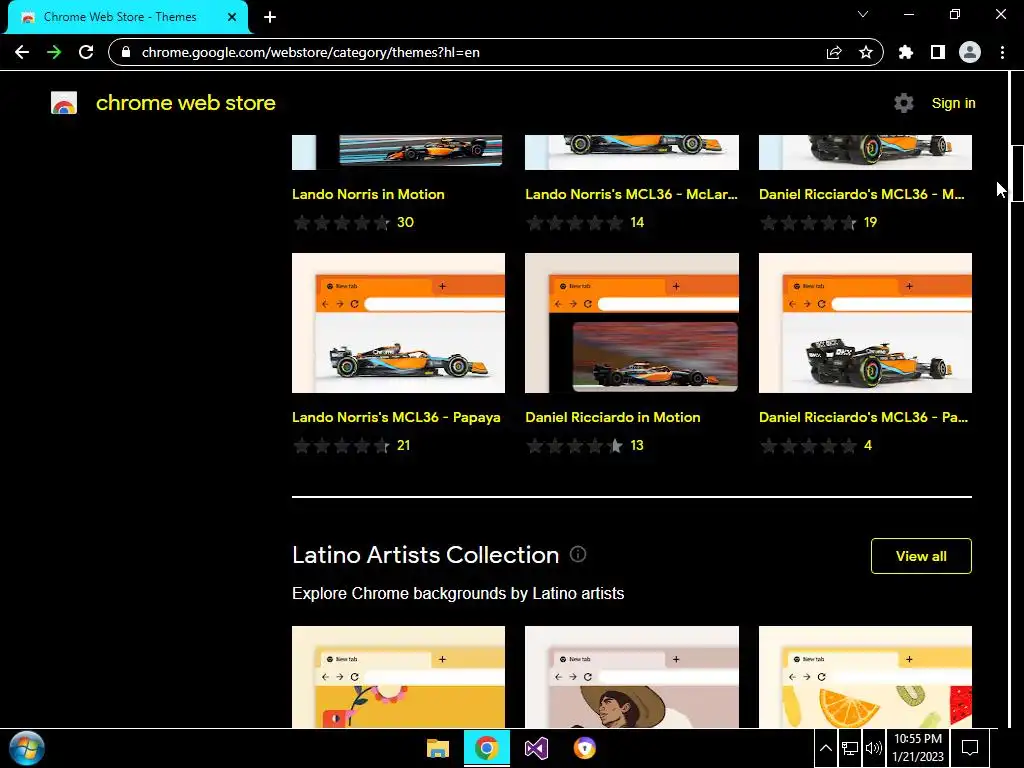
Task: Open Lando Norris in Motion theme title
Action: click(x=368, y=194)
